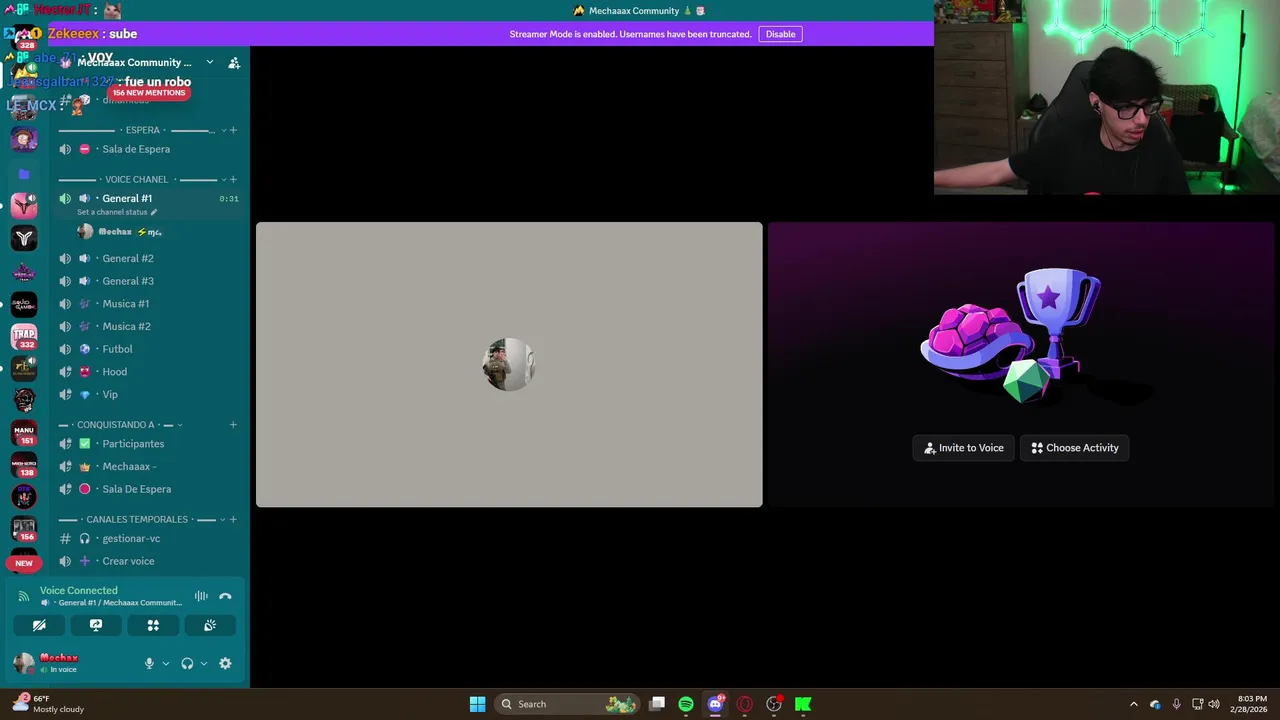
Task: Join Crear voice channel
Action: (148, 561)
